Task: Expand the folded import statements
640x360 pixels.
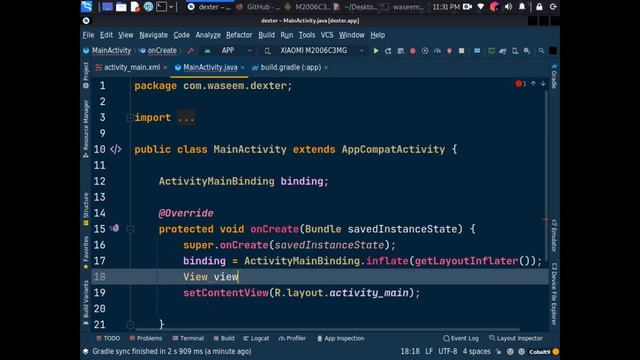Action: click(130, 118)
